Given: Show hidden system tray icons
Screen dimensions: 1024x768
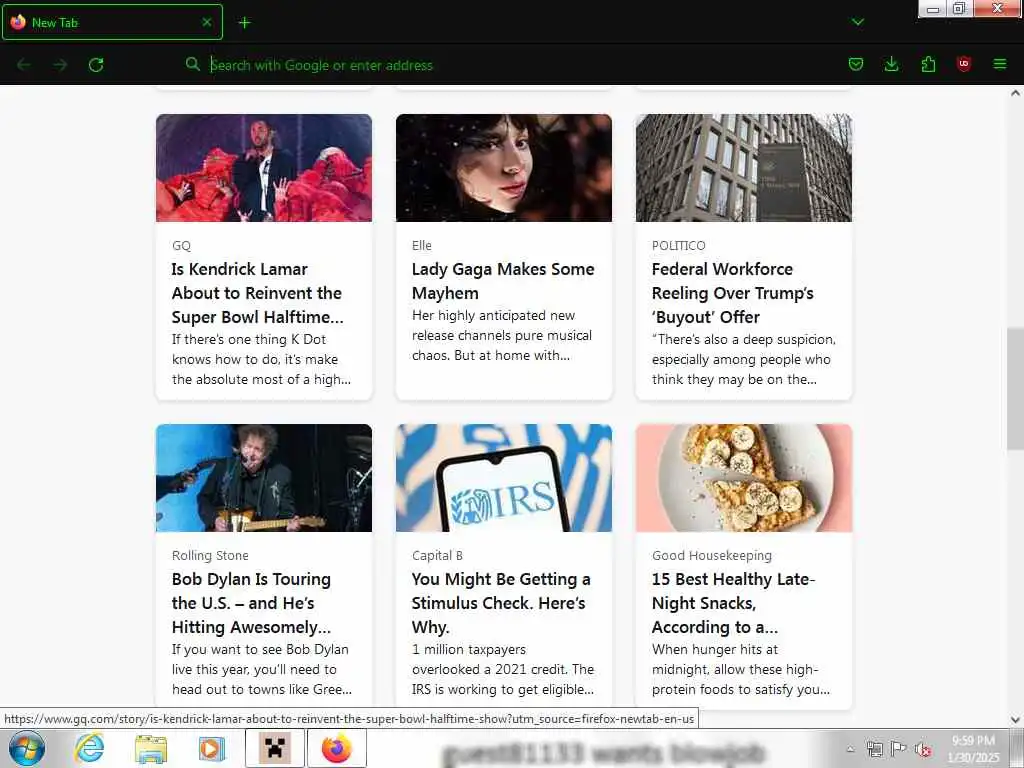Looking at the screenshot, I should click(850, 749).
